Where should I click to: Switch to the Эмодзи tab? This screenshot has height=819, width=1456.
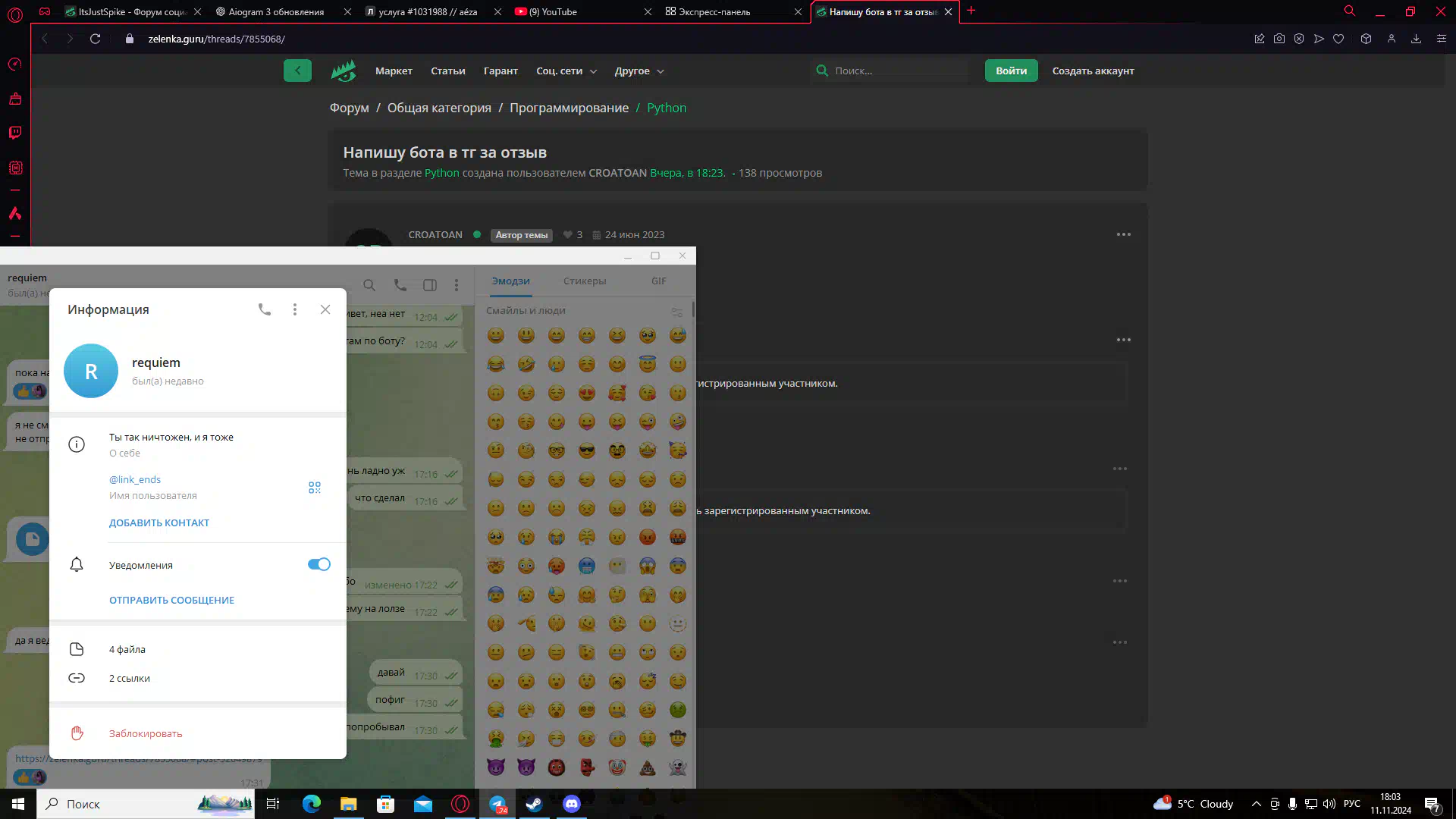[x=511, y=281]
